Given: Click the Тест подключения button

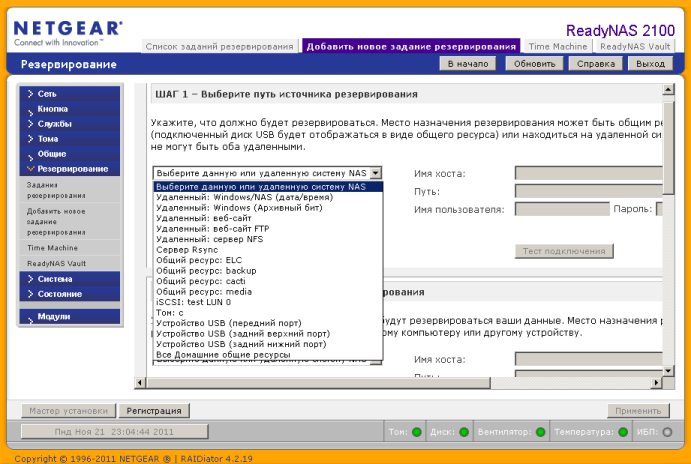Looking at the screenshot, I should (x=564, y=251).
